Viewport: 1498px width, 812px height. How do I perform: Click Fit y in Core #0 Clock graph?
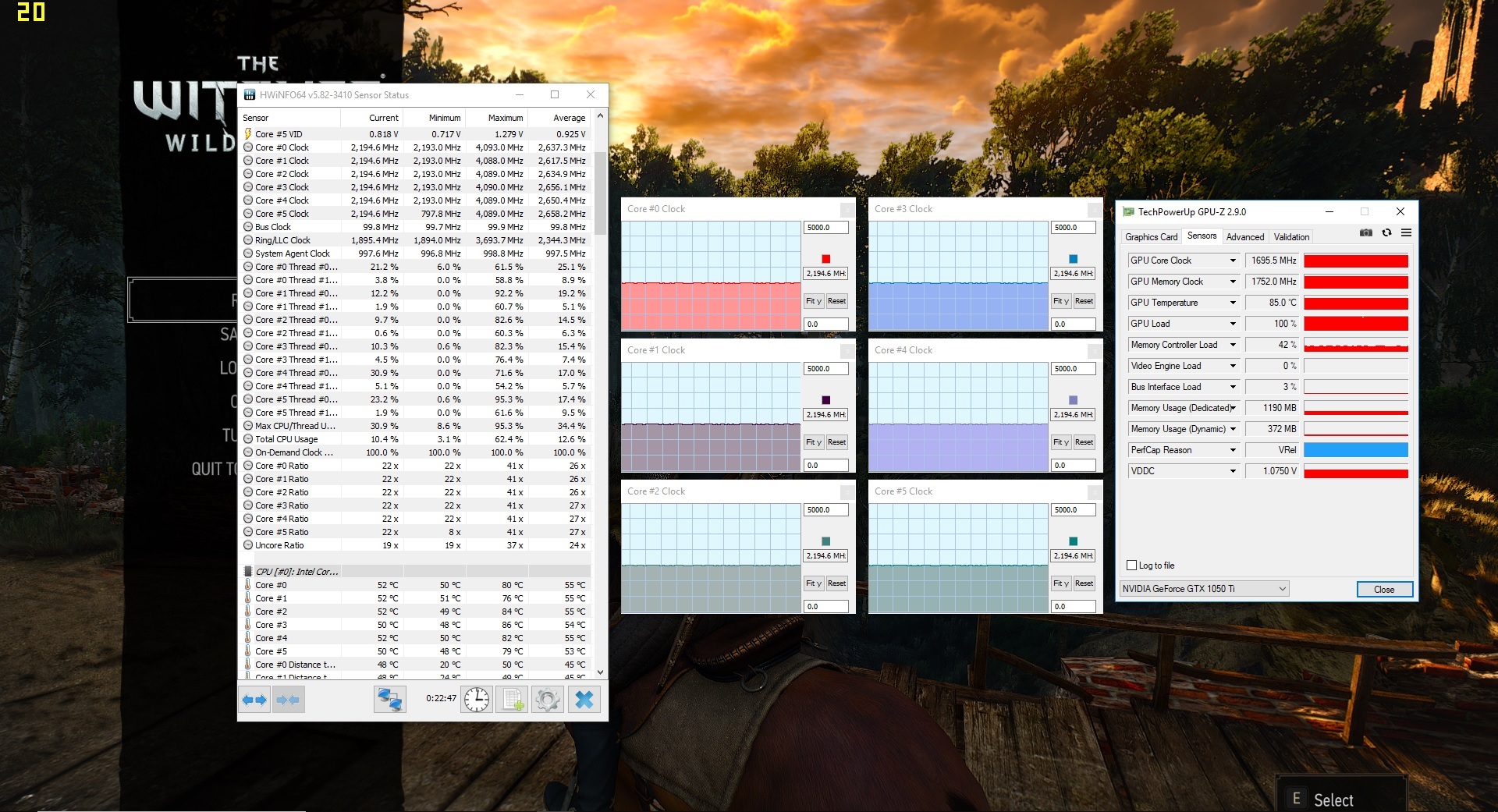[x=814, y=301]
